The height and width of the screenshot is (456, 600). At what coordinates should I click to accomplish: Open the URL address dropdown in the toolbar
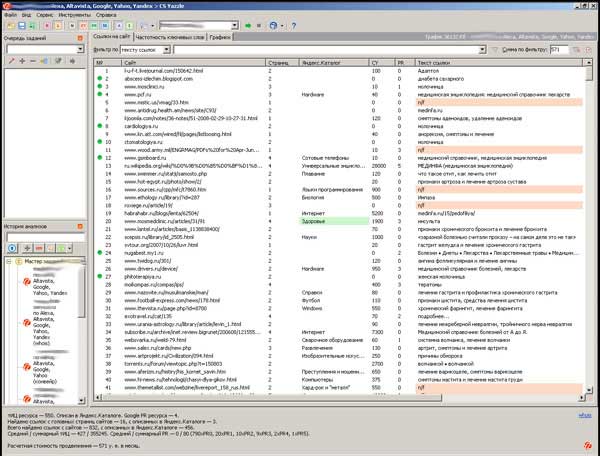(234, 24)
